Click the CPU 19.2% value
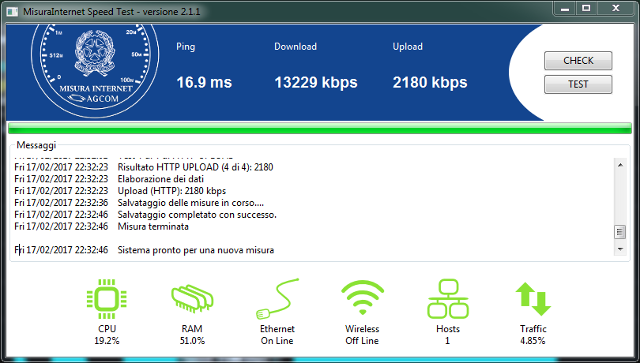 pyautogui.click(x=107, y=341)
